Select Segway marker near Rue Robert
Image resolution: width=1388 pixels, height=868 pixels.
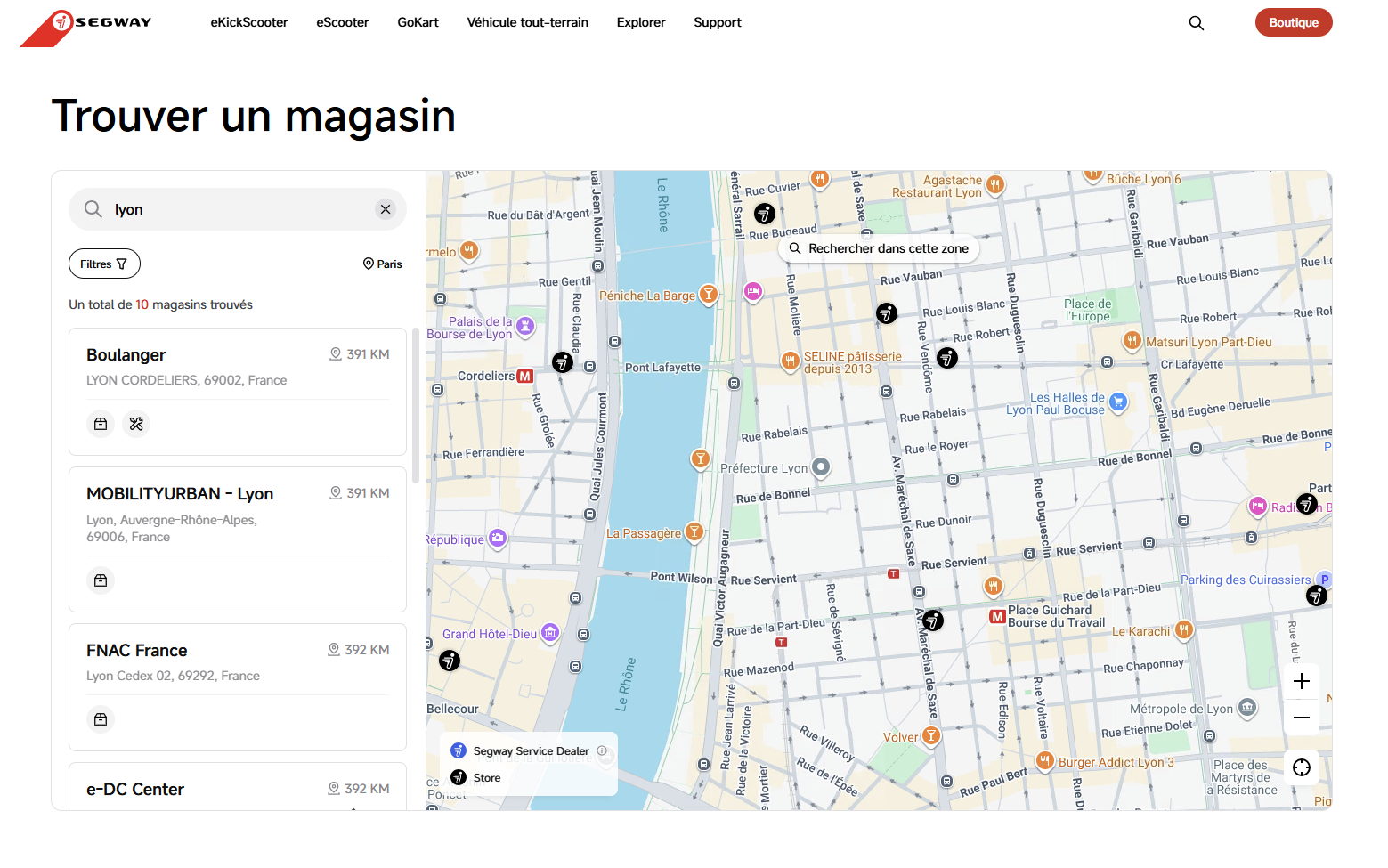(947, 358)
